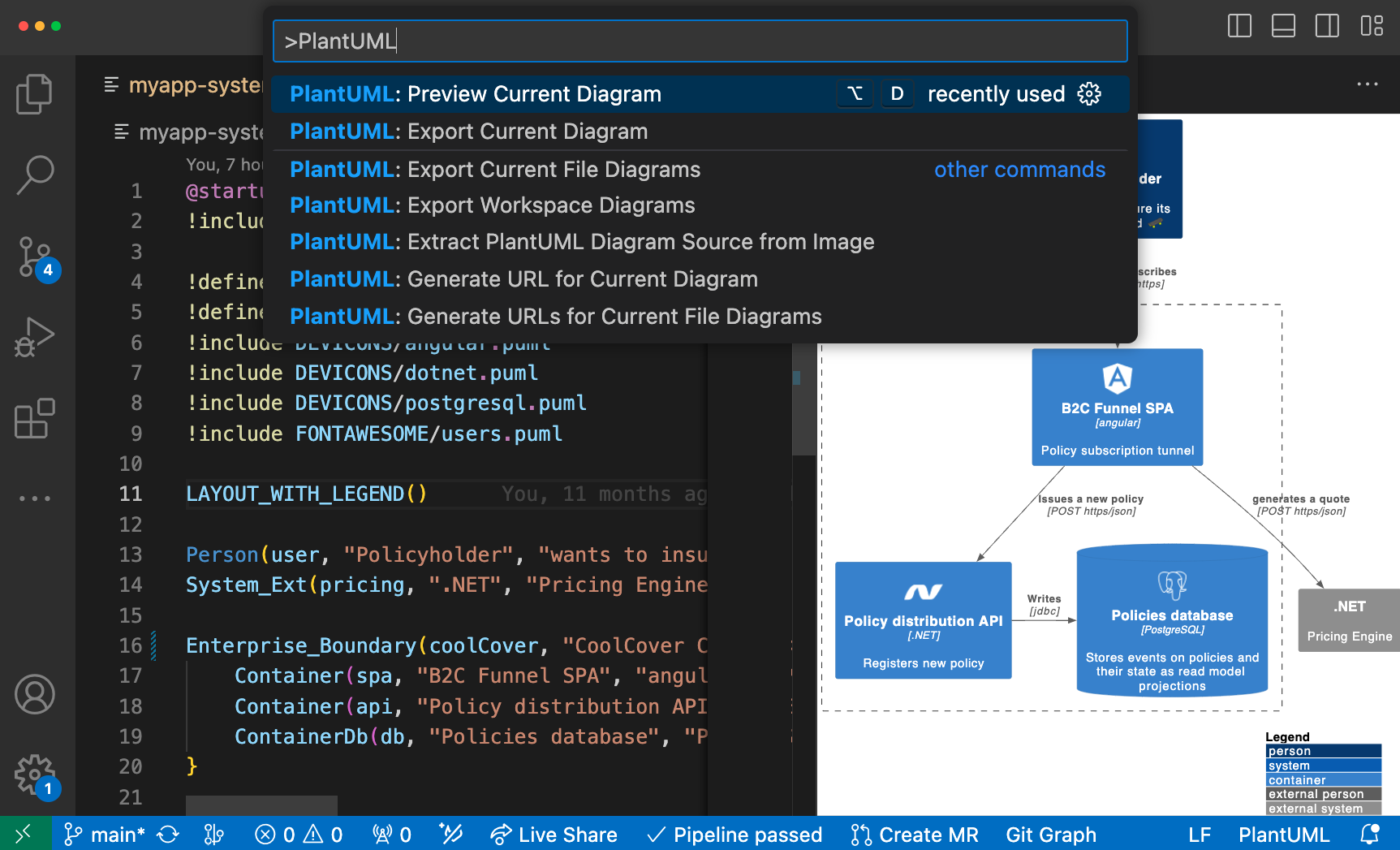Open notifications bell in status bar

pos(1370,835)
